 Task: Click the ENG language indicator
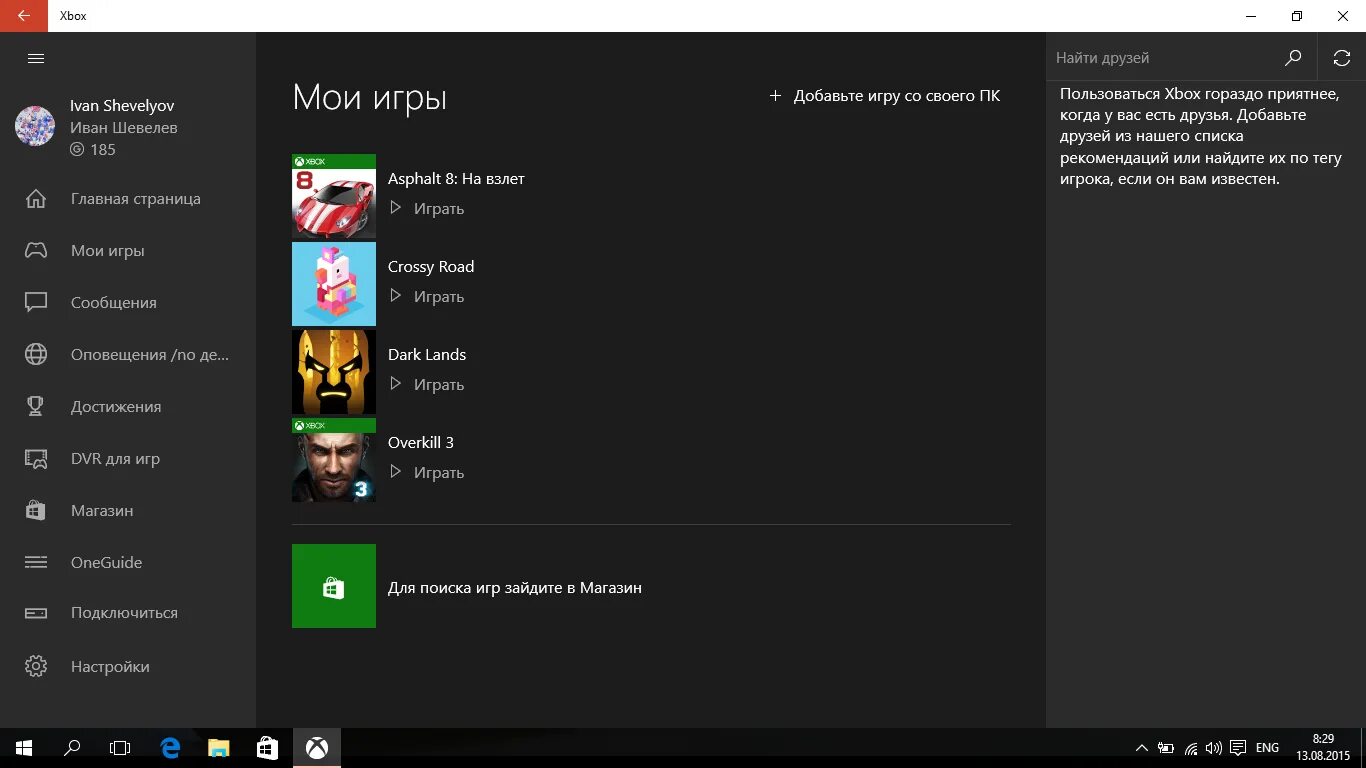(x=1267, y=748)
